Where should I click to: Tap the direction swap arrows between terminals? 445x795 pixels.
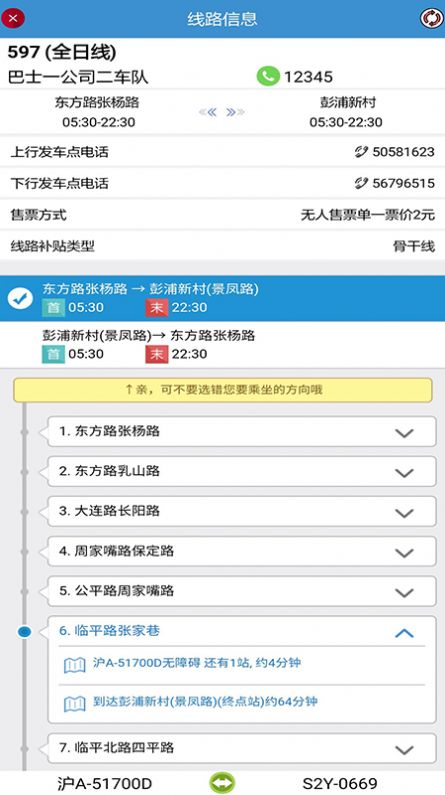(x=221, y=112)
